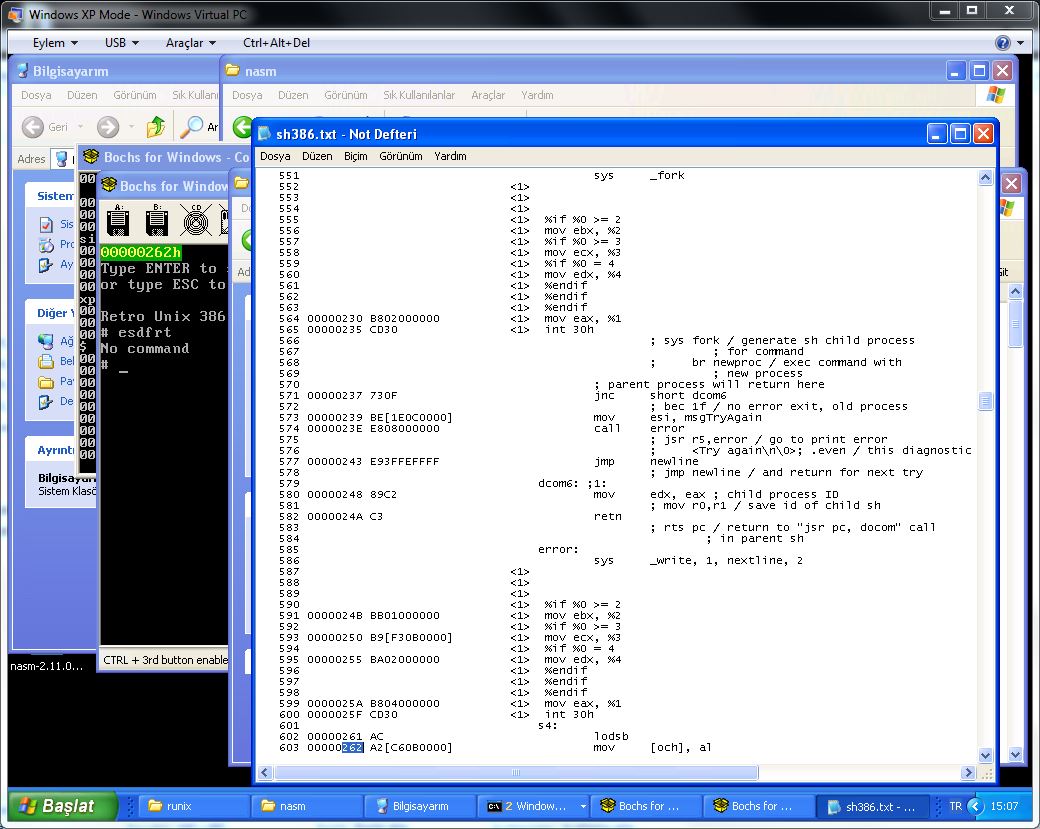Image resolution: width=1040 pixels, height=829 pixels.
Task: Open forward history dropdown arrow in Bilgisayarım
Action: (131, 127)
